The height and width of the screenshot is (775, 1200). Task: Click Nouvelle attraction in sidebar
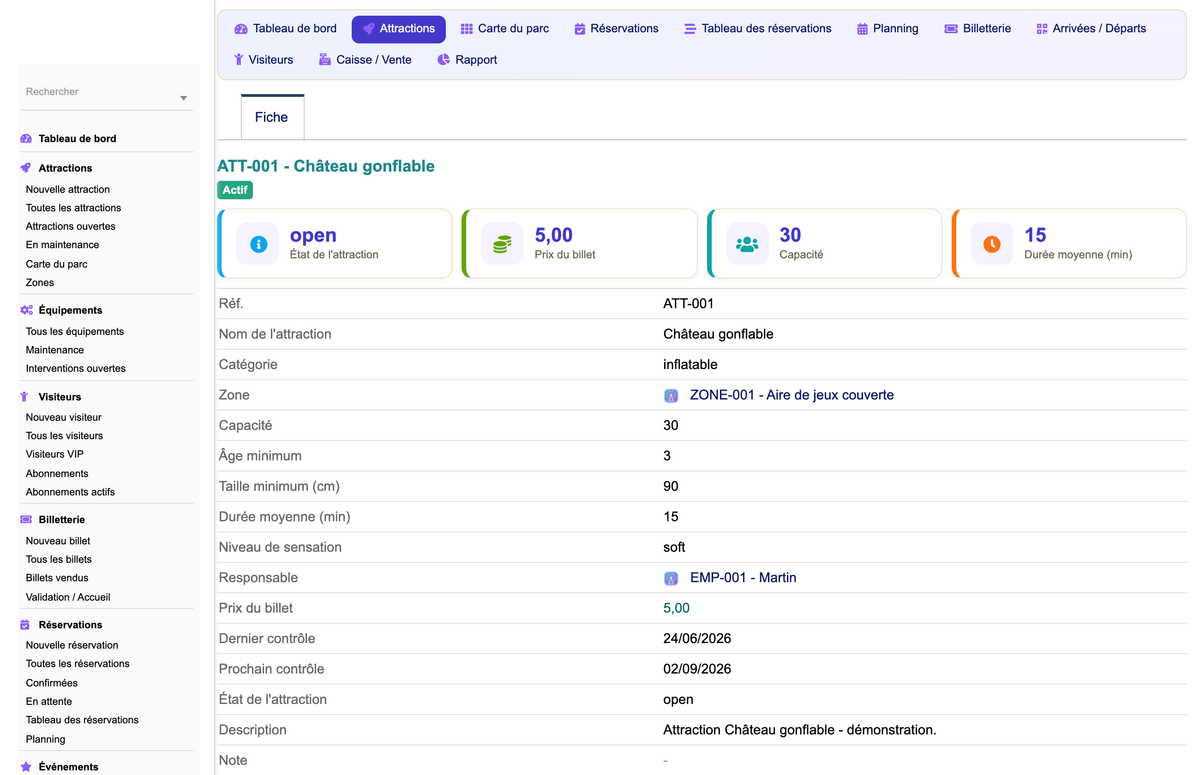68,189
